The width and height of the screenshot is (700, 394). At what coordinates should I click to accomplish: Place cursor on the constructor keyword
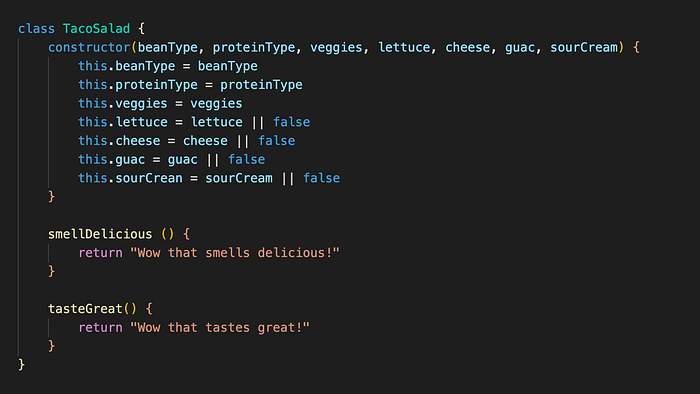click(x=89, y=47)
